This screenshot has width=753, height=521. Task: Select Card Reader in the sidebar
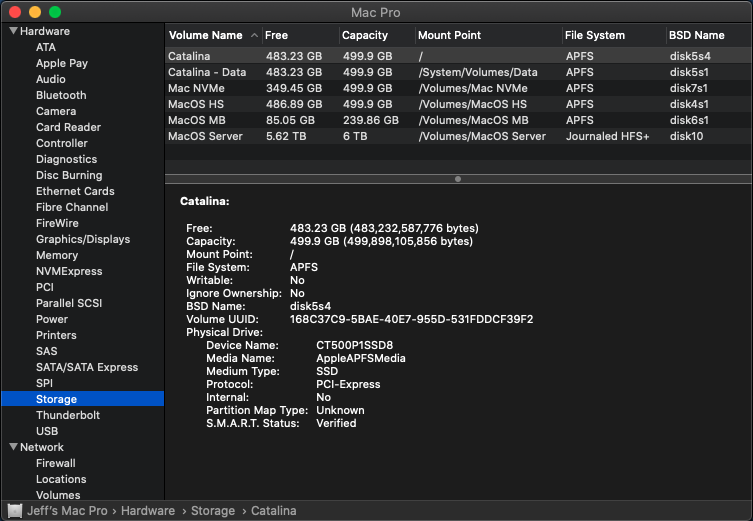pos(68,127)
